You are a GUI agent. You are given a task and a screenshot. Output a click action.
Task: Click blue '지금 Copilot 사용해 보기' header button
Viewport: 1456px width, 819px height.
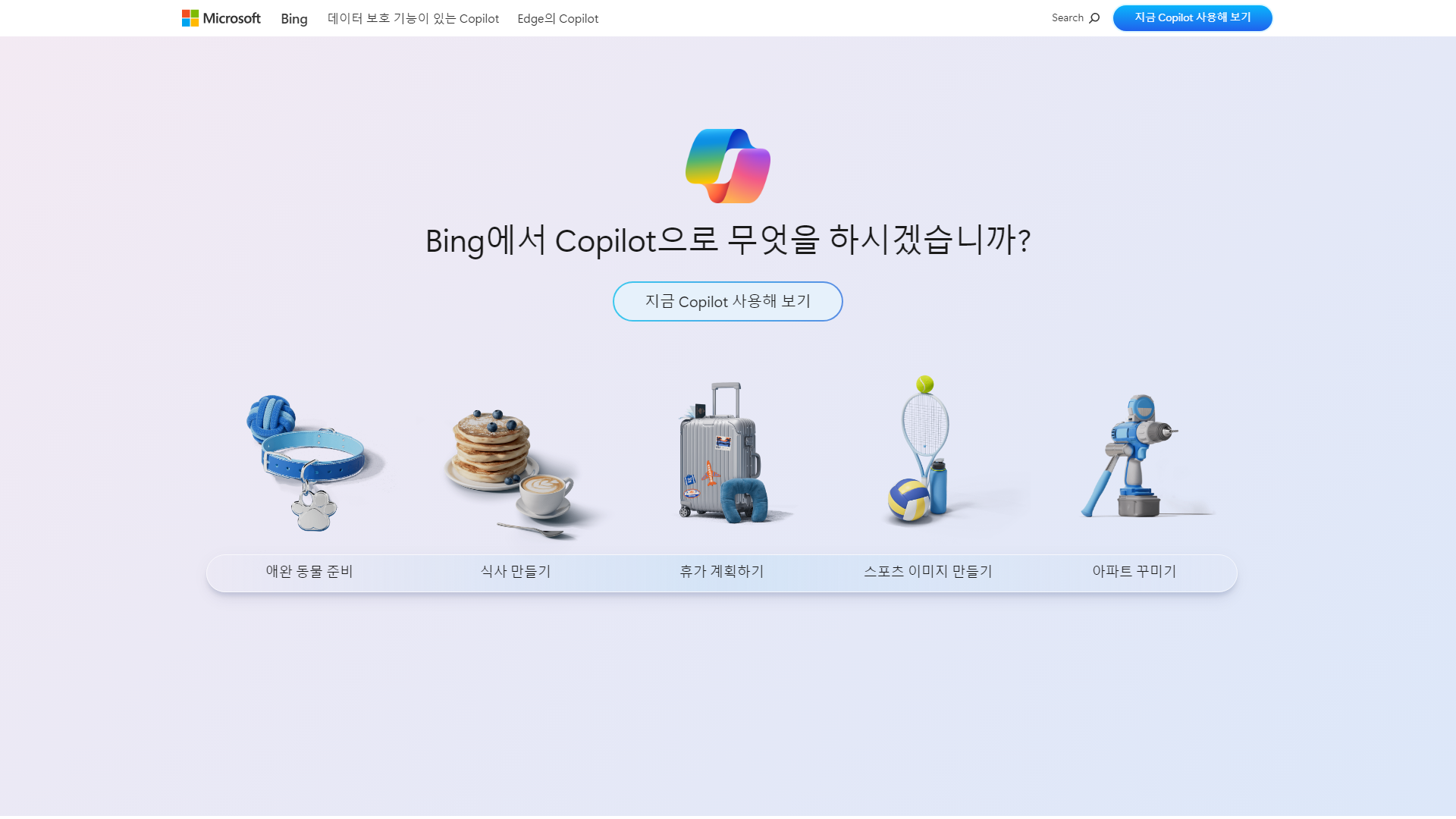[1192, 18]
